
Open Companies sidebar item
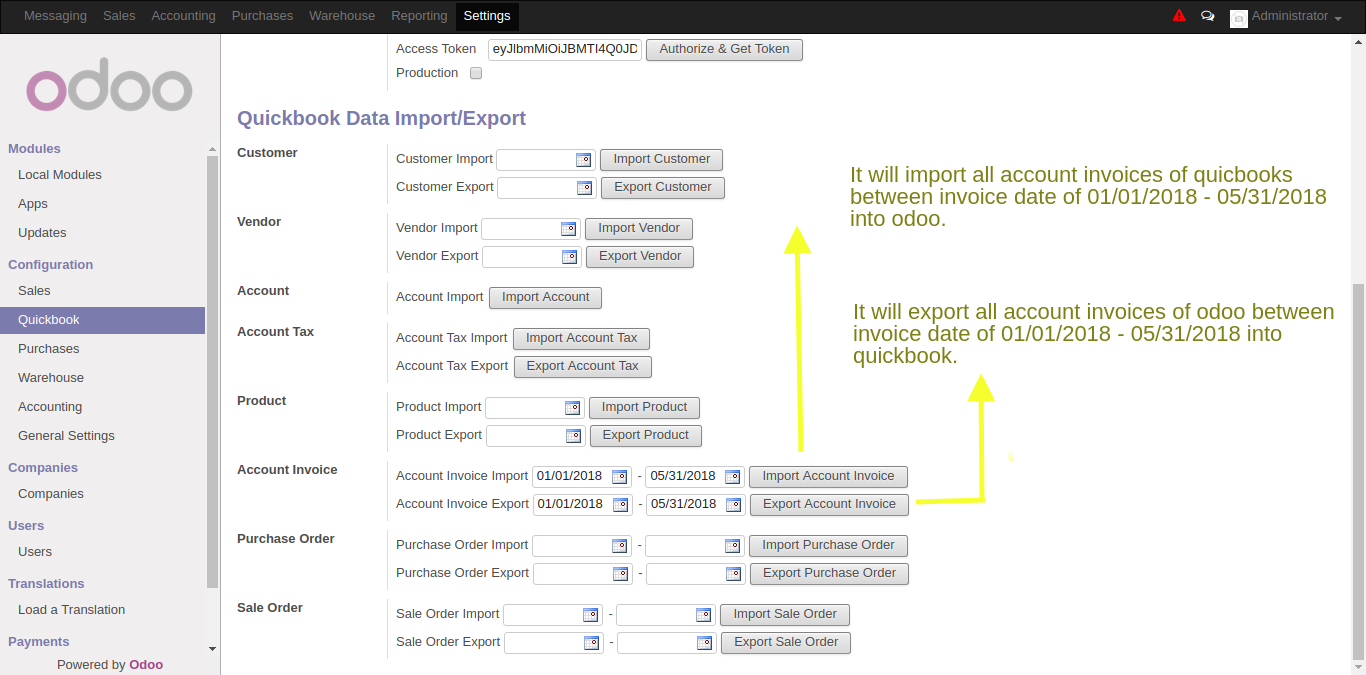click(x=51, y=494)
